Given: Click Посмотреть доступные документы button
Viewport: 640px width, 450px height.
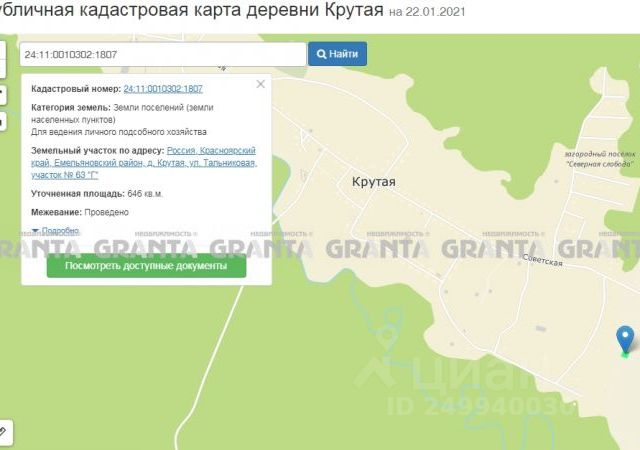Looking at the screenshot, I should (x=146, y=267).
